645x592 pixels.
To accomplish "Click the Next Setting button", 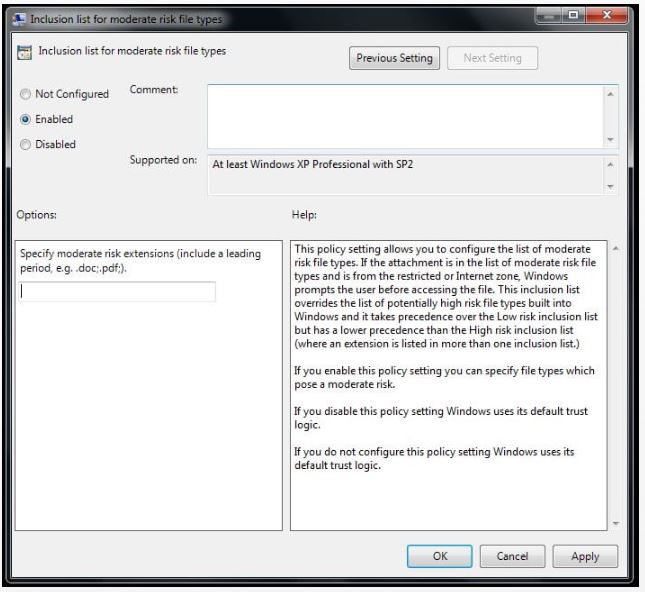I will click(492, 58).
